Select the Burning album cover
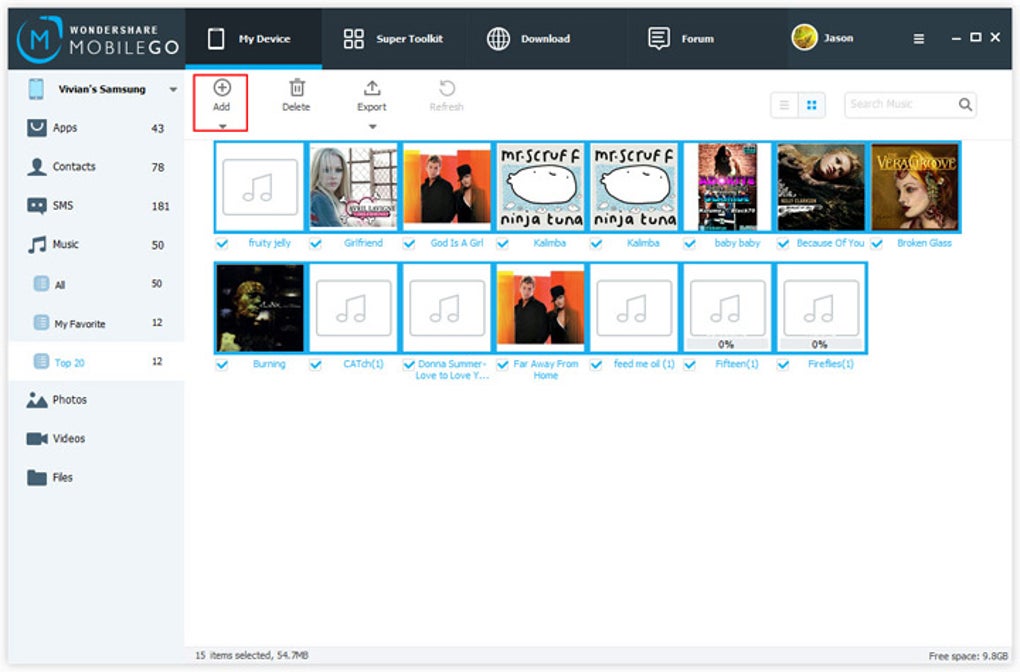Screen dimensions: 1020x672 tap(260, 308)
